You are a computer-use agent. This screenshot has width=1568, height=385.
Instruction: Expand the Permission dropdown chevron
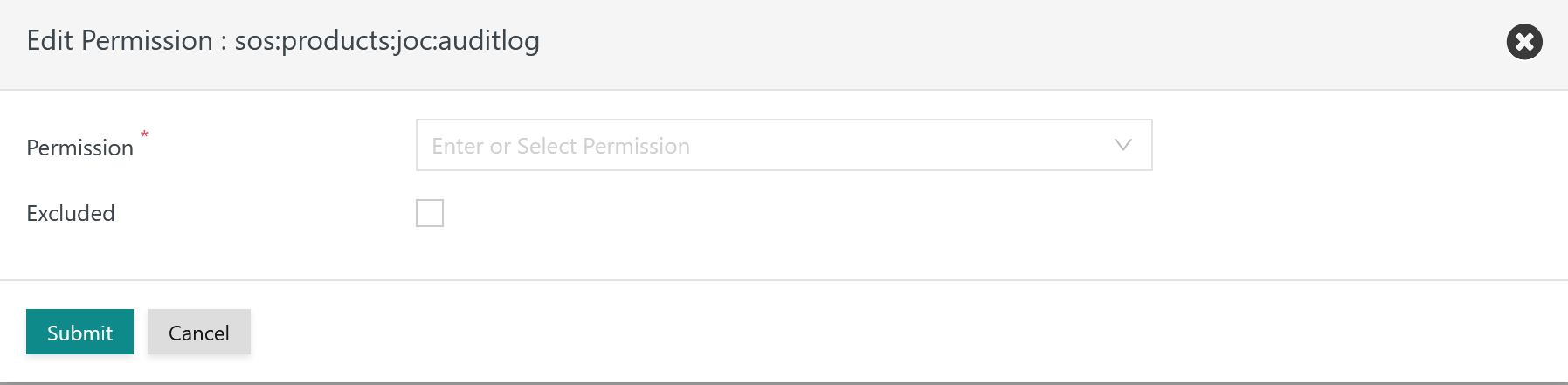[x=1123, y=145]
